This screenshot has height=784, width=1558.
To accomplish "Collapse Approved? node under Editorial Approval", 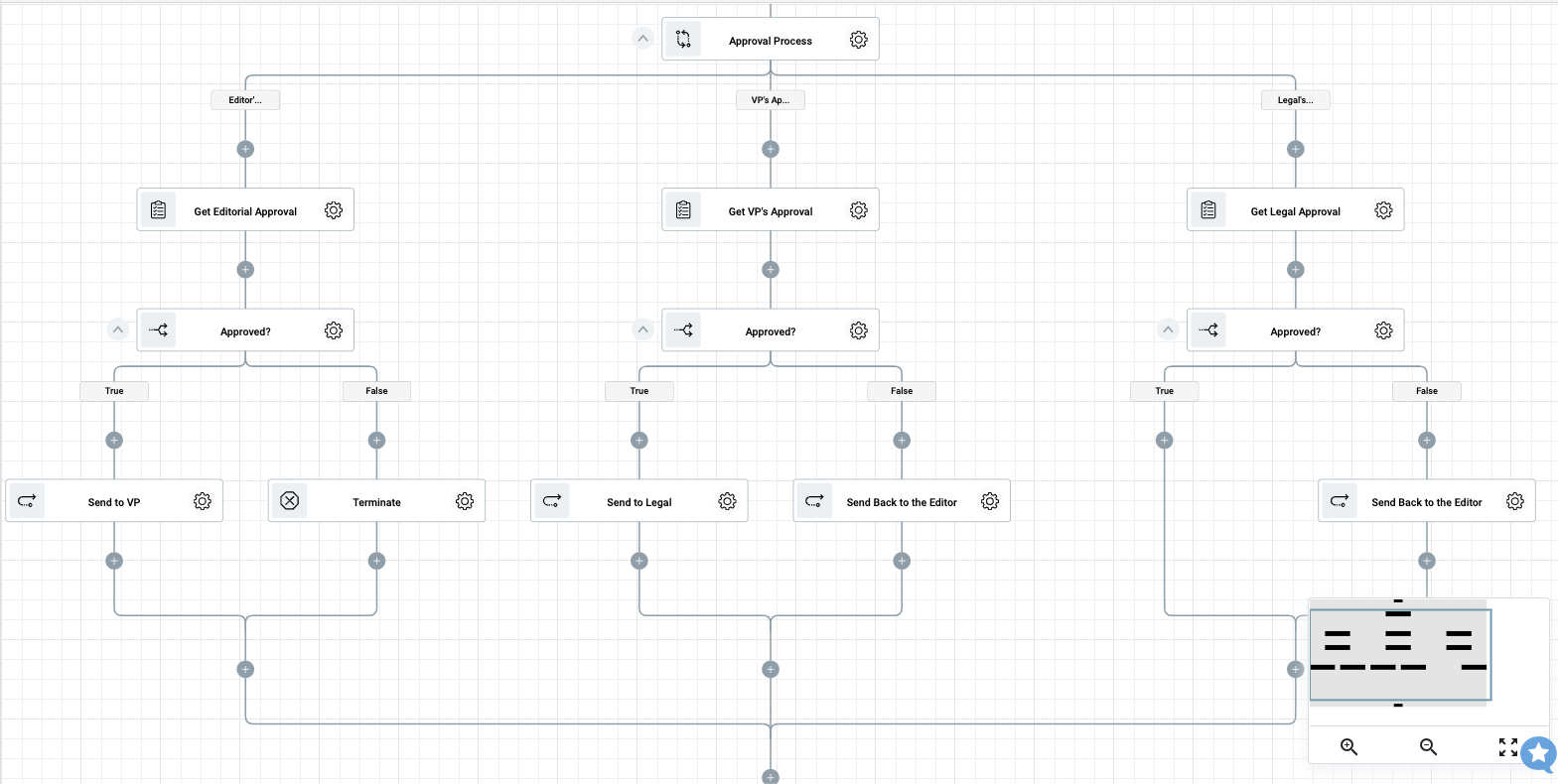I will (118, 329).
